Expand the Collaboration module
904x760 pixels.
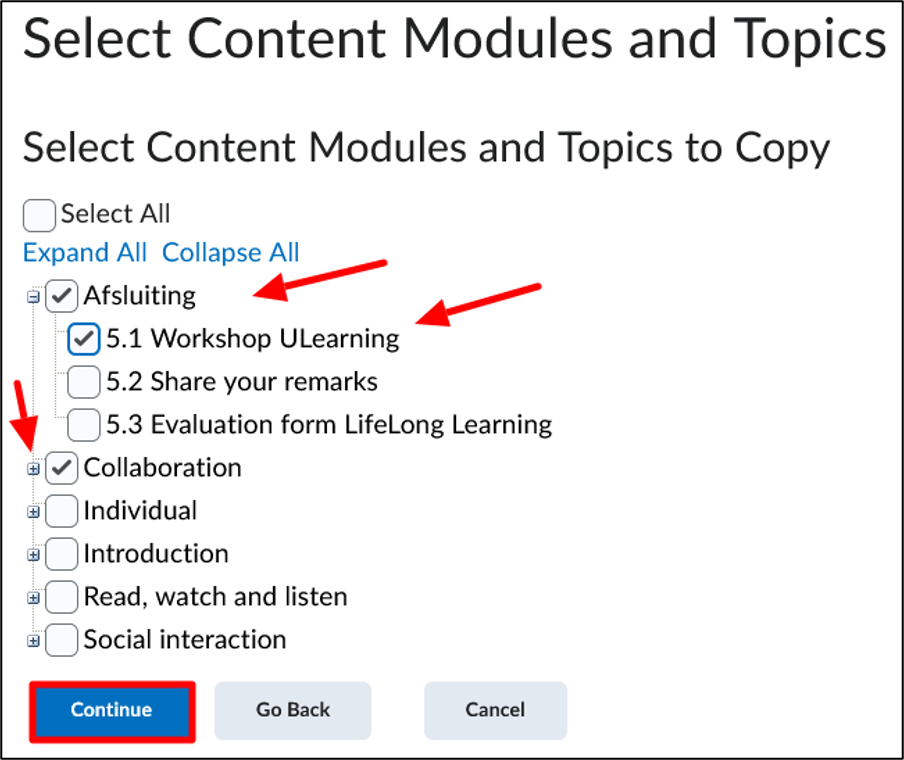tap(33, 469)
